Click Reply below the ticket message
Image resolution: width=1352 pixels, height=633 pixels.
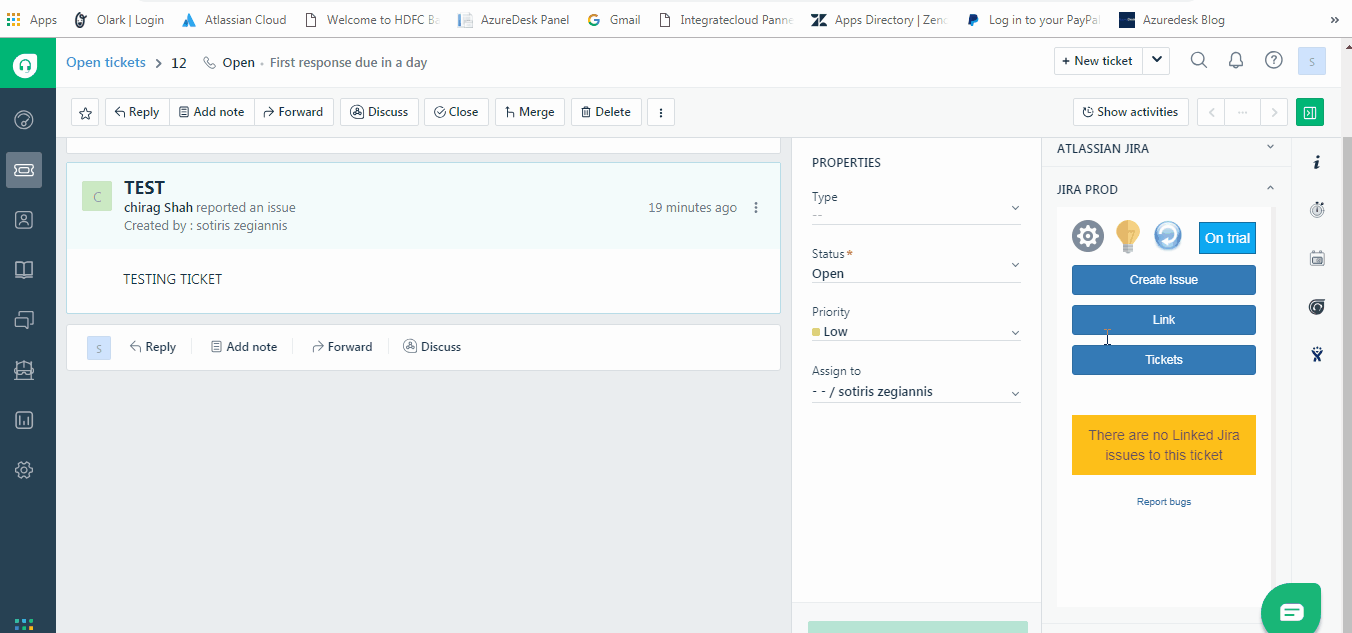click(x=152, y=347)
